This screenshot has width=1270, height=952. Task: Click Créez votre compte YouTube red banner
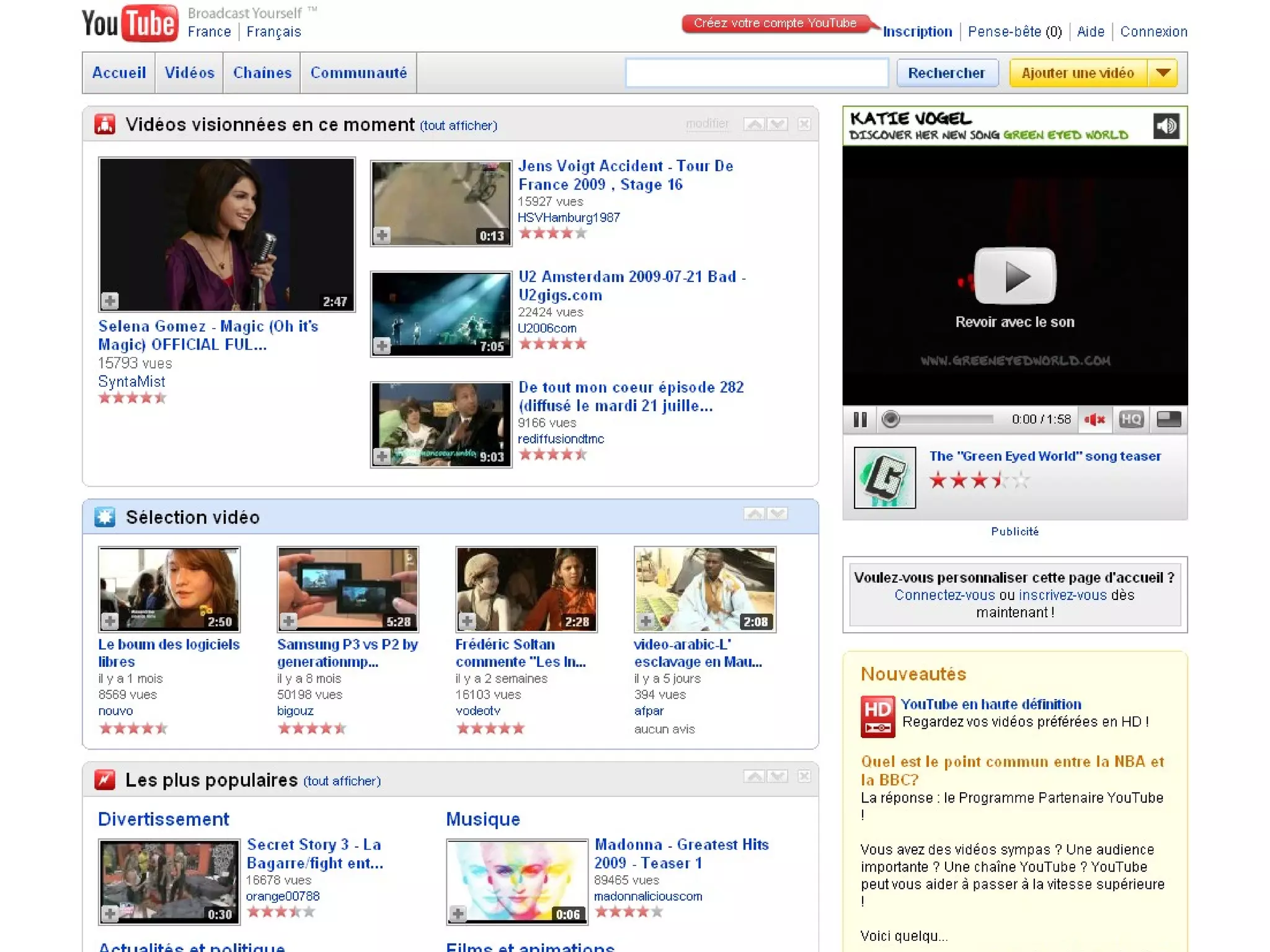(x=775, y=24)
